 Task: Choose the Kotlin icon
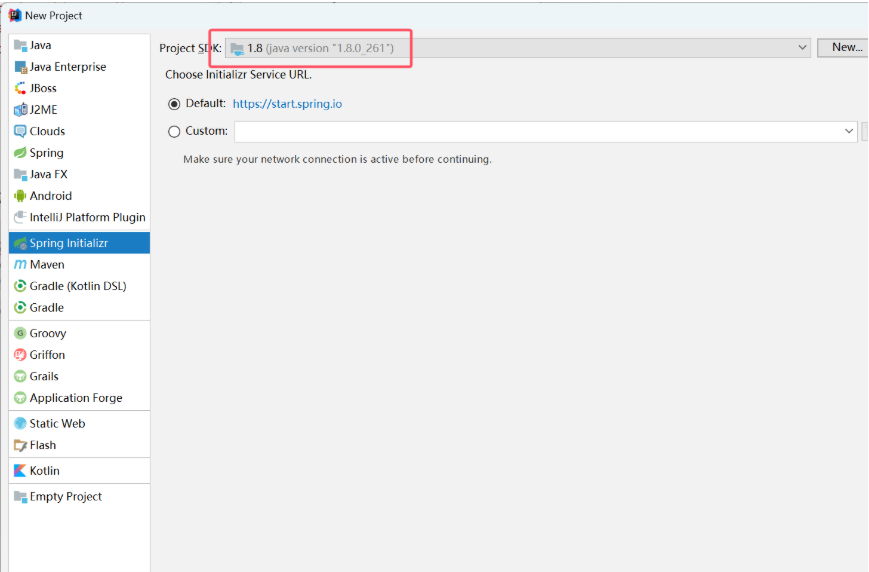21,471
